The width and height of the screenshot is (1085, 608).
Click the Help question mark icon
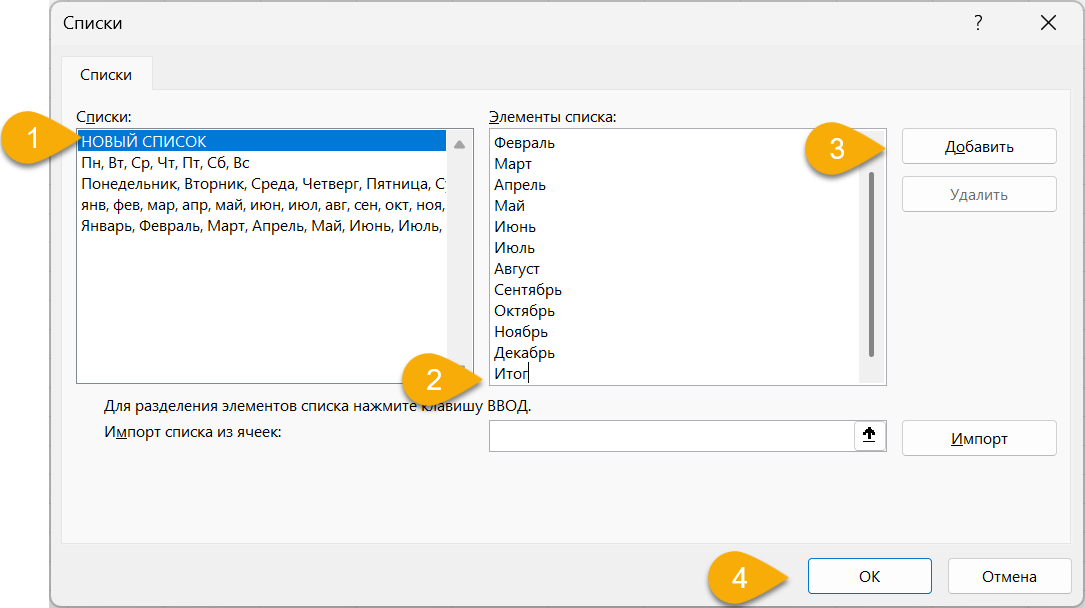click(x=977, y=23)
